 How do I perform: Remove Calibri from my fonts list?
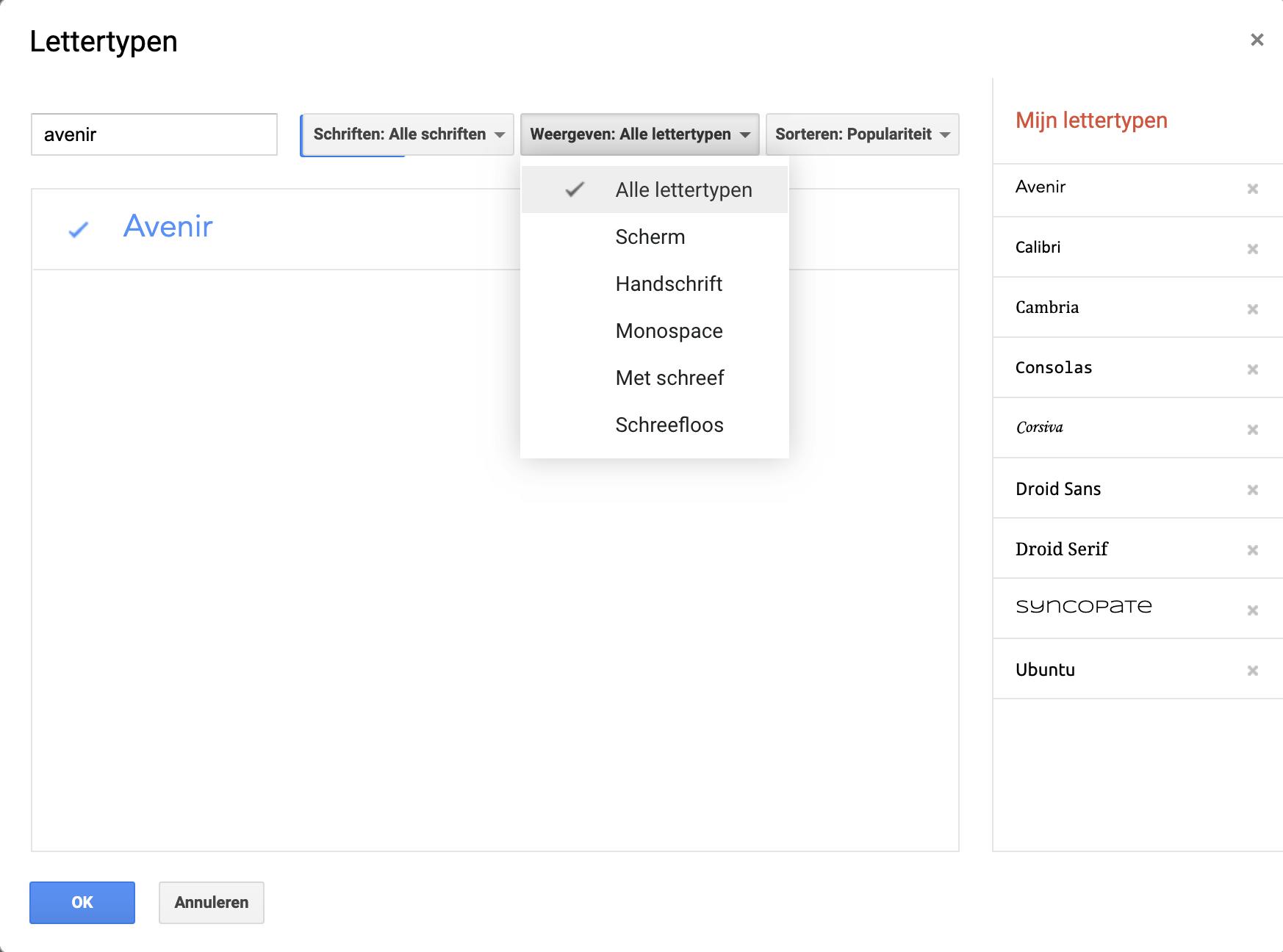(x=1253, y=249)
